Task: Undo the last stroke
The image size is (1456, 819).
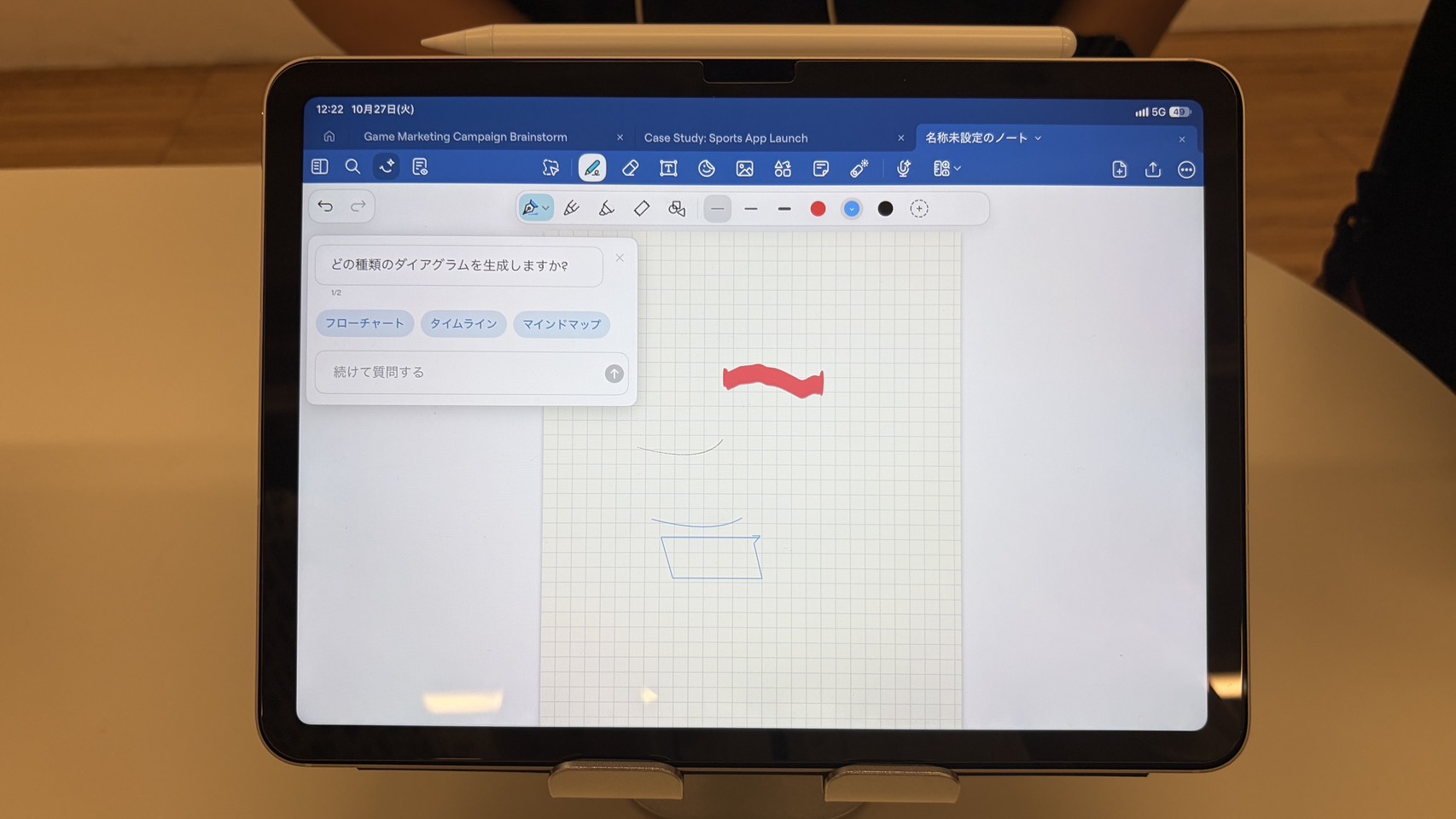Action: [325, 206]
